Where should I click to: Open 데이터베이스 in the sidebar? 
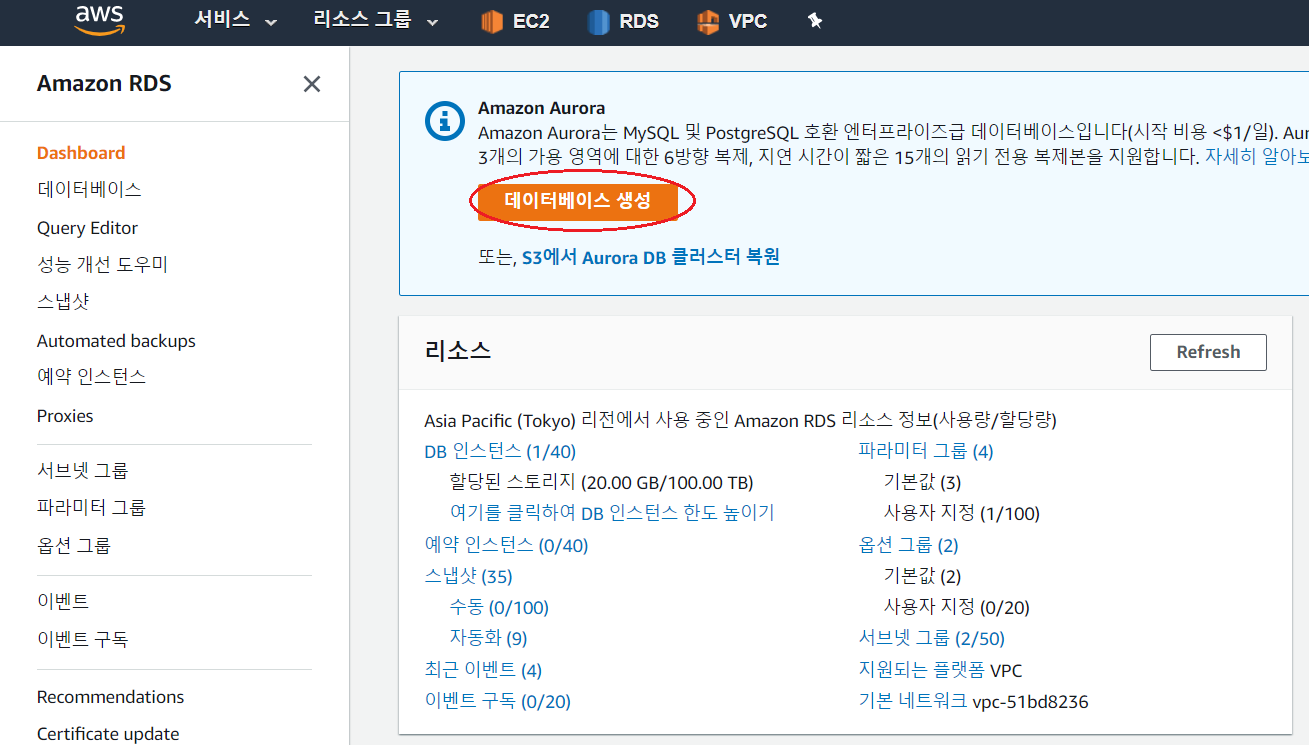pyautogui.click(x=89, y=189)
